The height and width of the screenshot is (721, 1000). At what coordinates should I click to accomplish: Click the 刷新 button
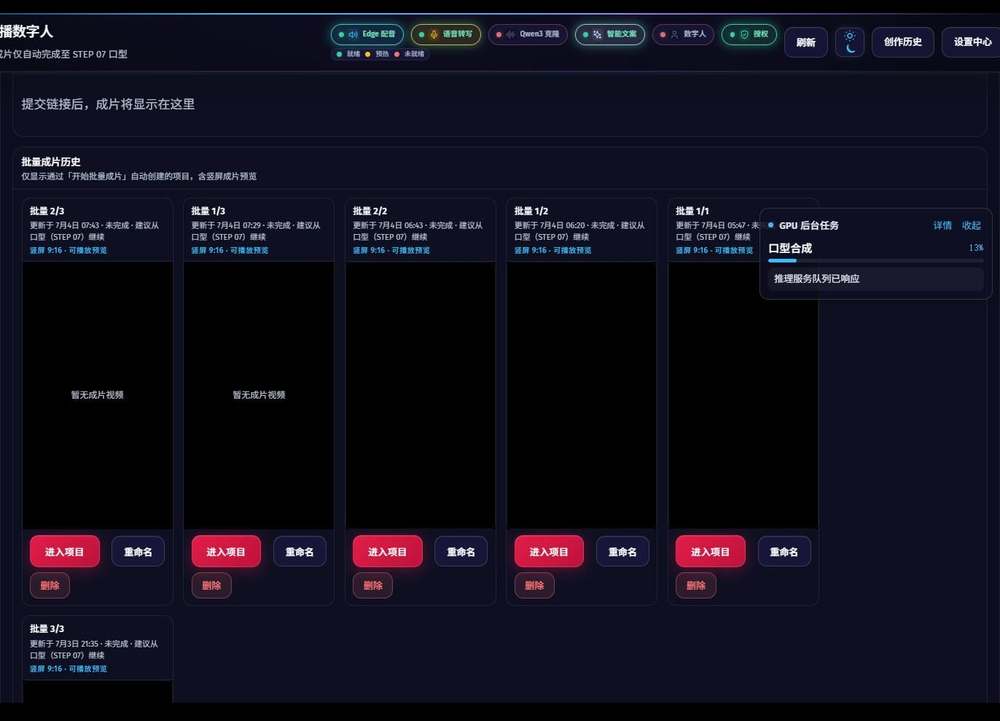(805, 42)
